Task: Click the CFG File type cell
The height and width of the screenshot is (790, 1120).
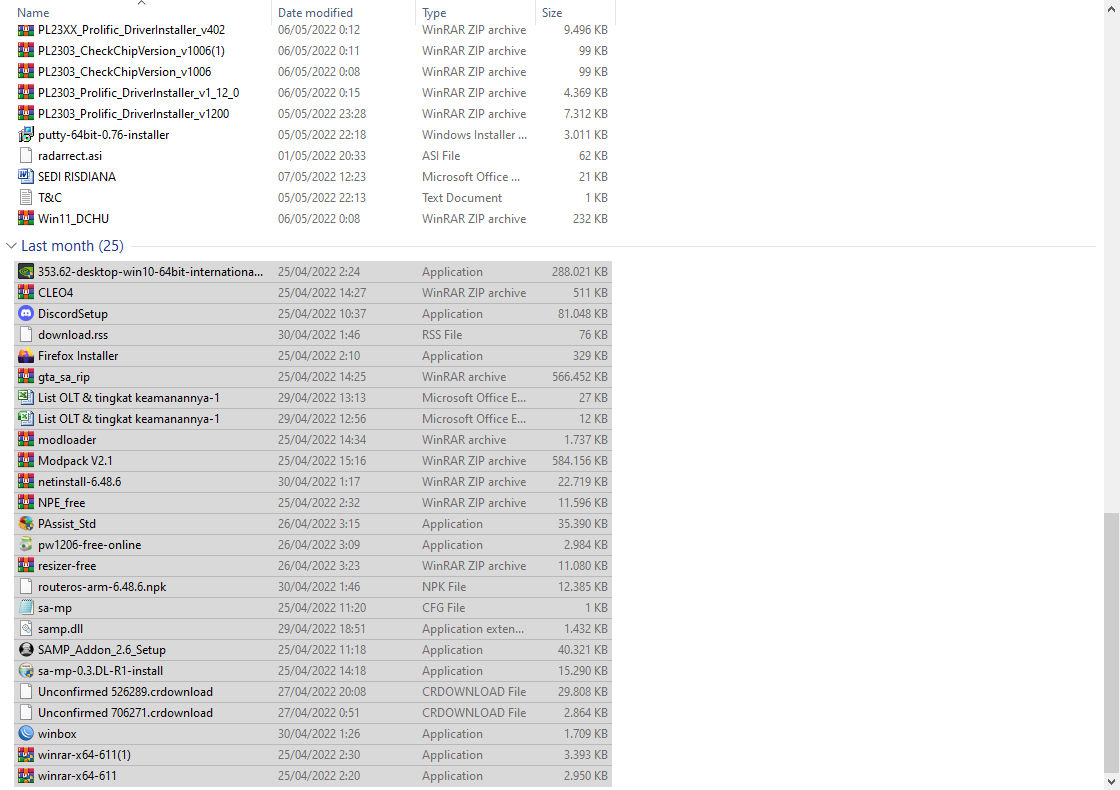Action: [x=443, y=608]
